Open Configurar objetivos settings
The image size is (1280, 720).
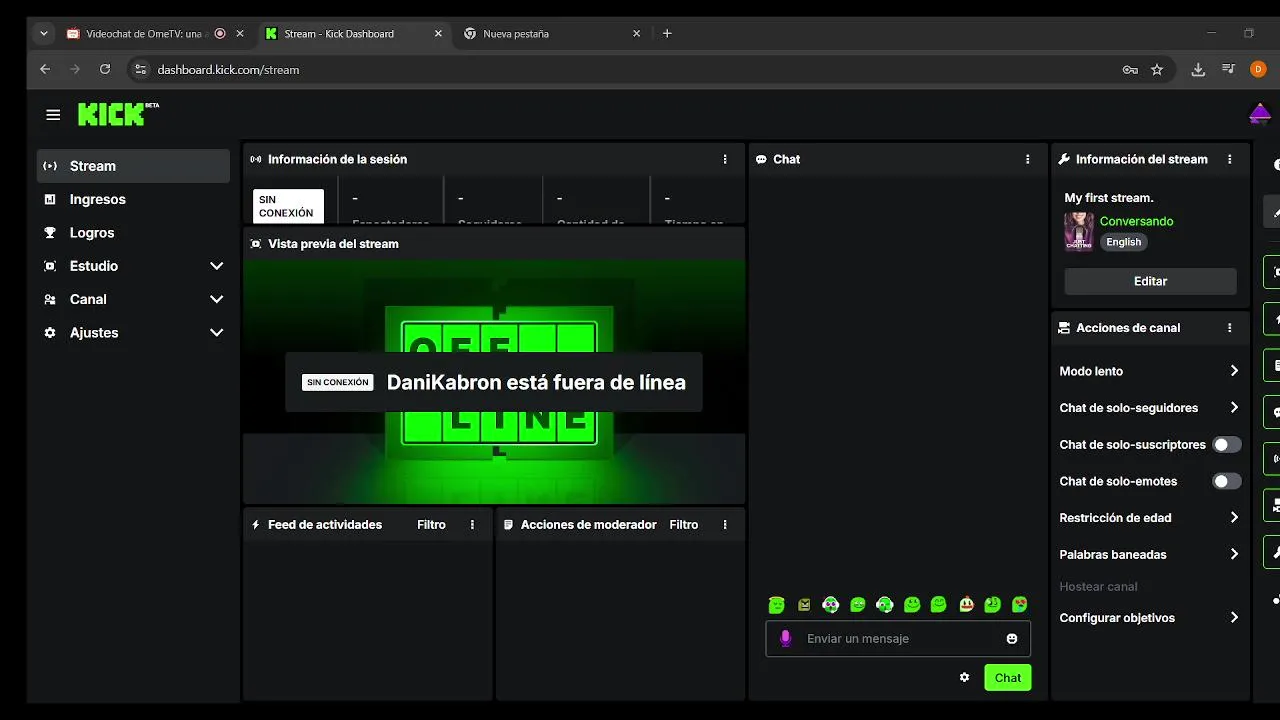tap(1149, 618)
